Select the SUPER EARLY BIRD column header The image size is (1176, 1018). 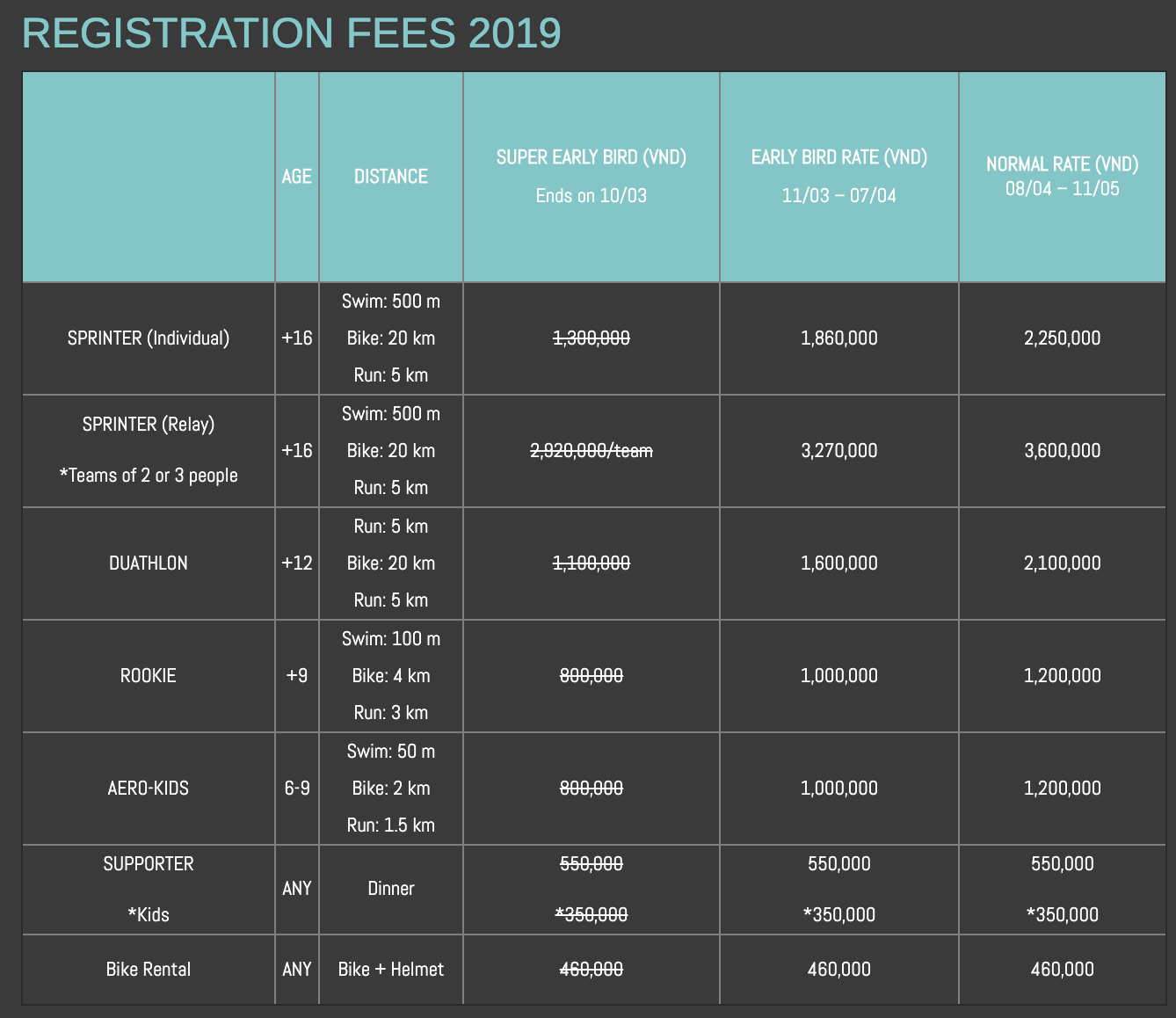click(x=591, y=158)
